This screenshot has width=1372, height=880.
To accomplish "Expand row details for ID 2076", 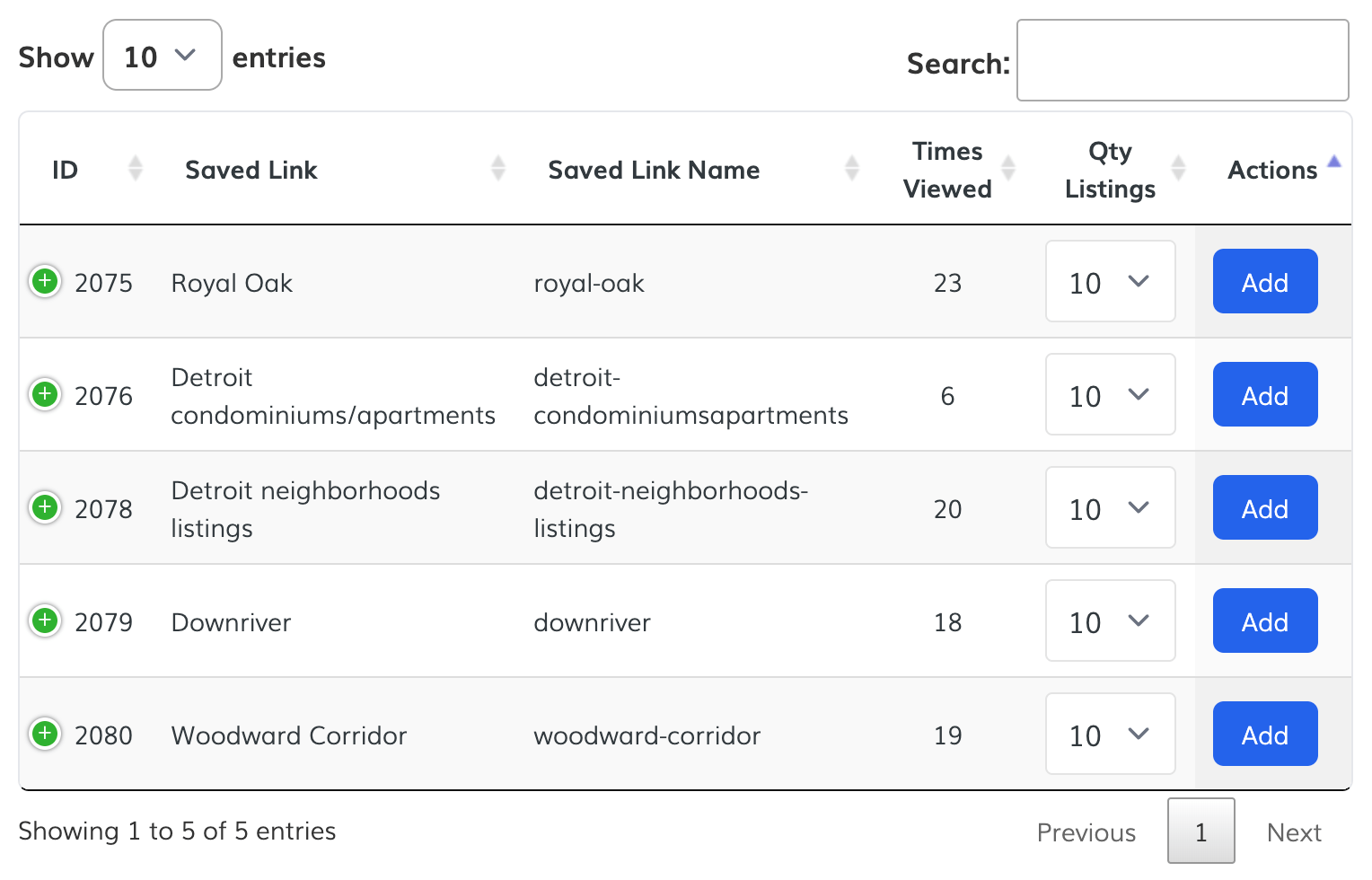I will (x=45, y=394).
